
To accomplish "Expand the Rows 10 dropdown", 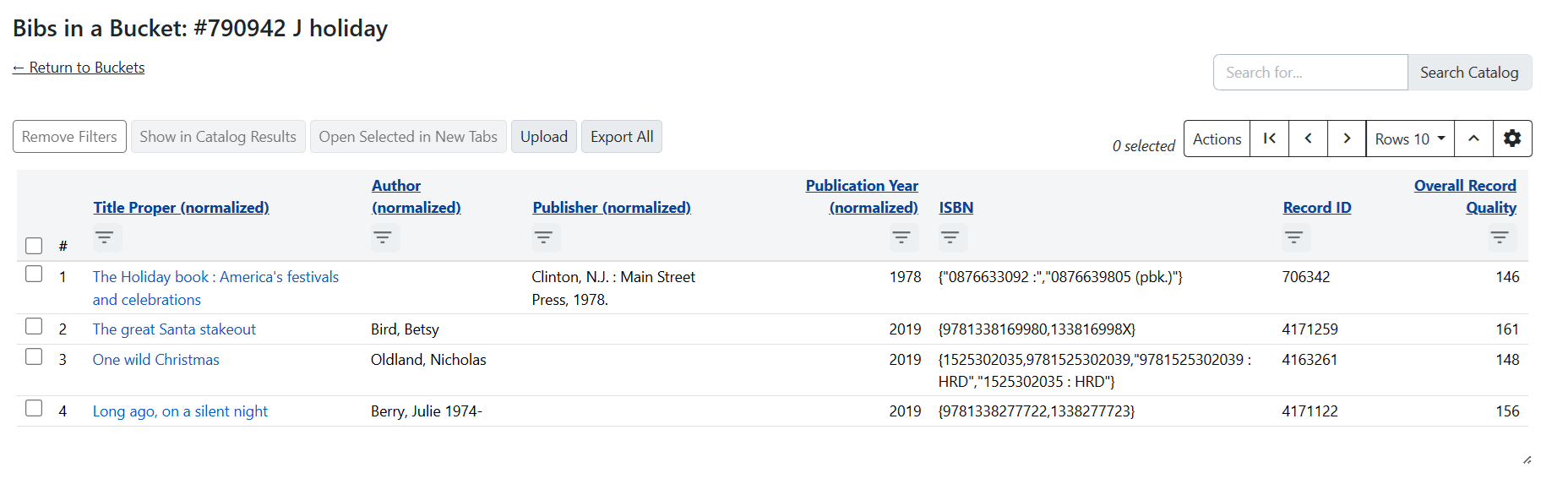I will click(x=1409, y=139).
